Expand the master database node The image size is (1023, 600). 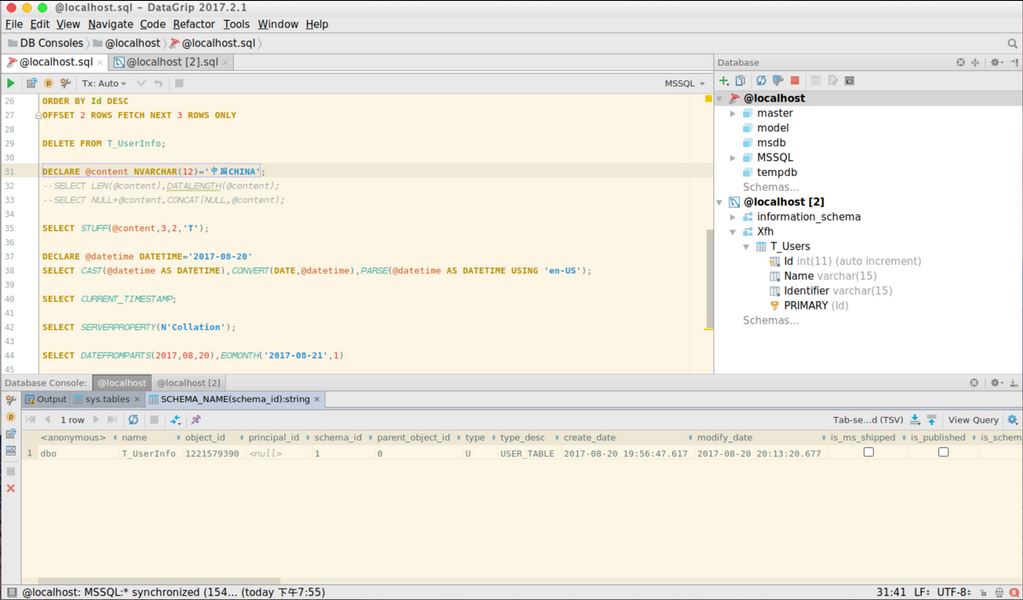[x=733, y=113]
